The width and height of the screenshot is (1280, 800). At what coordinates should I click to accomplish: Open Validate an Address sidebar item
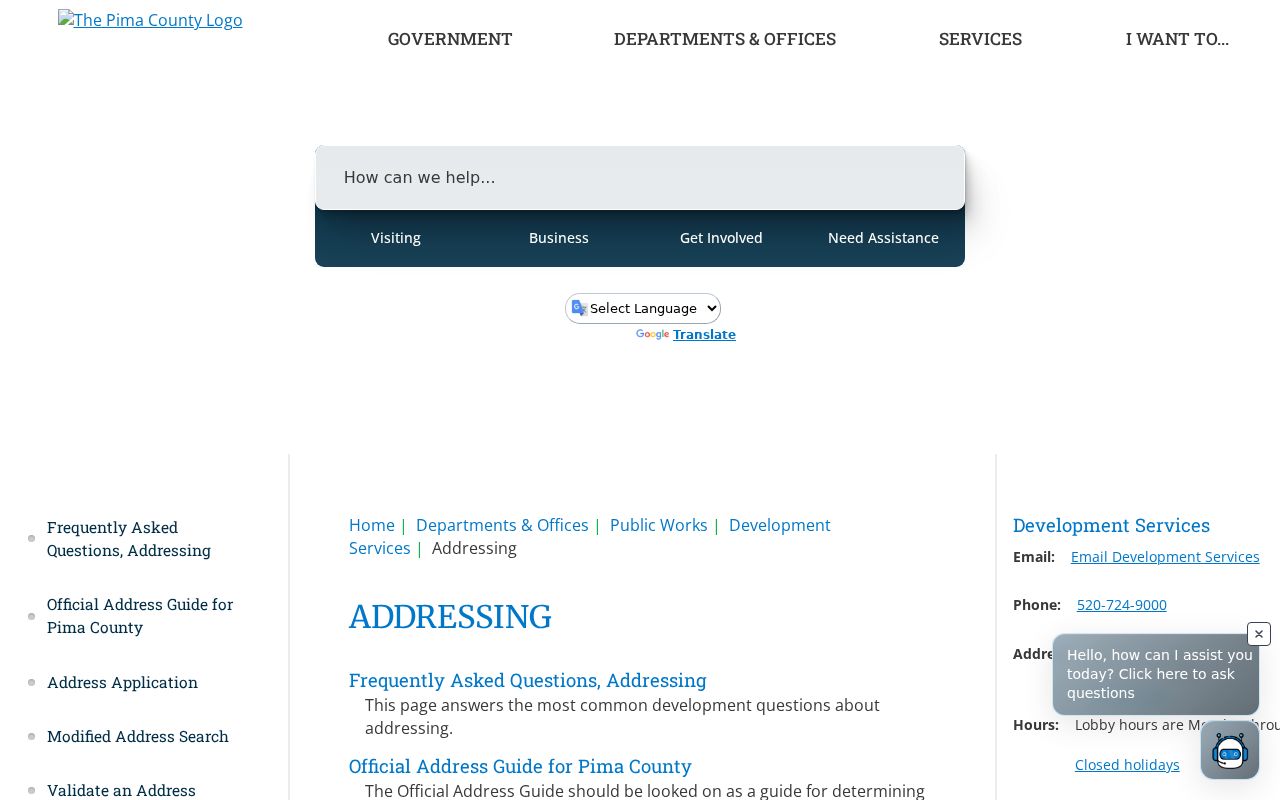121,790
